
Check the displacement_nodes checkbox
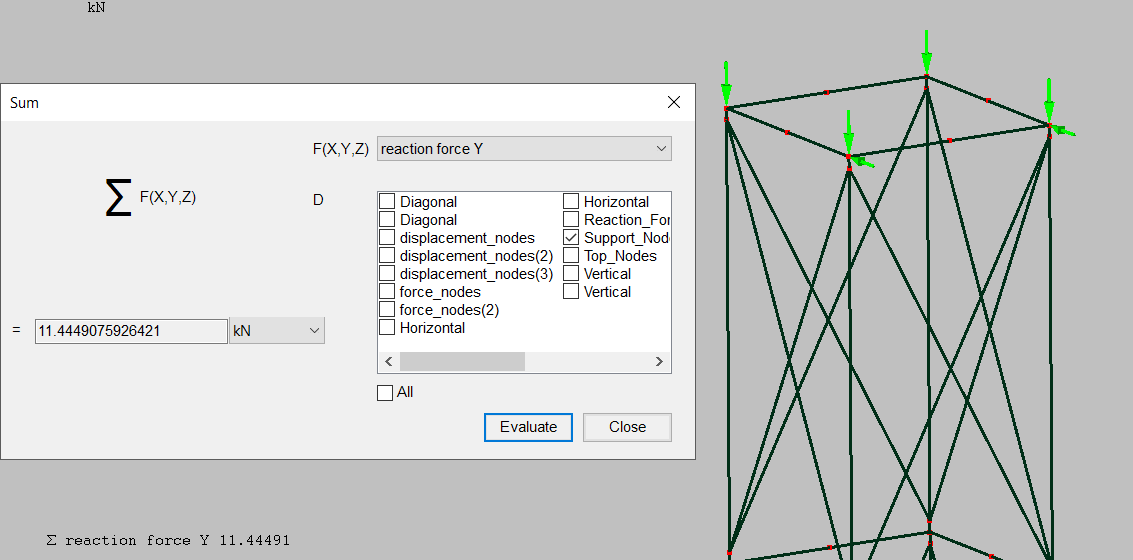387,238
